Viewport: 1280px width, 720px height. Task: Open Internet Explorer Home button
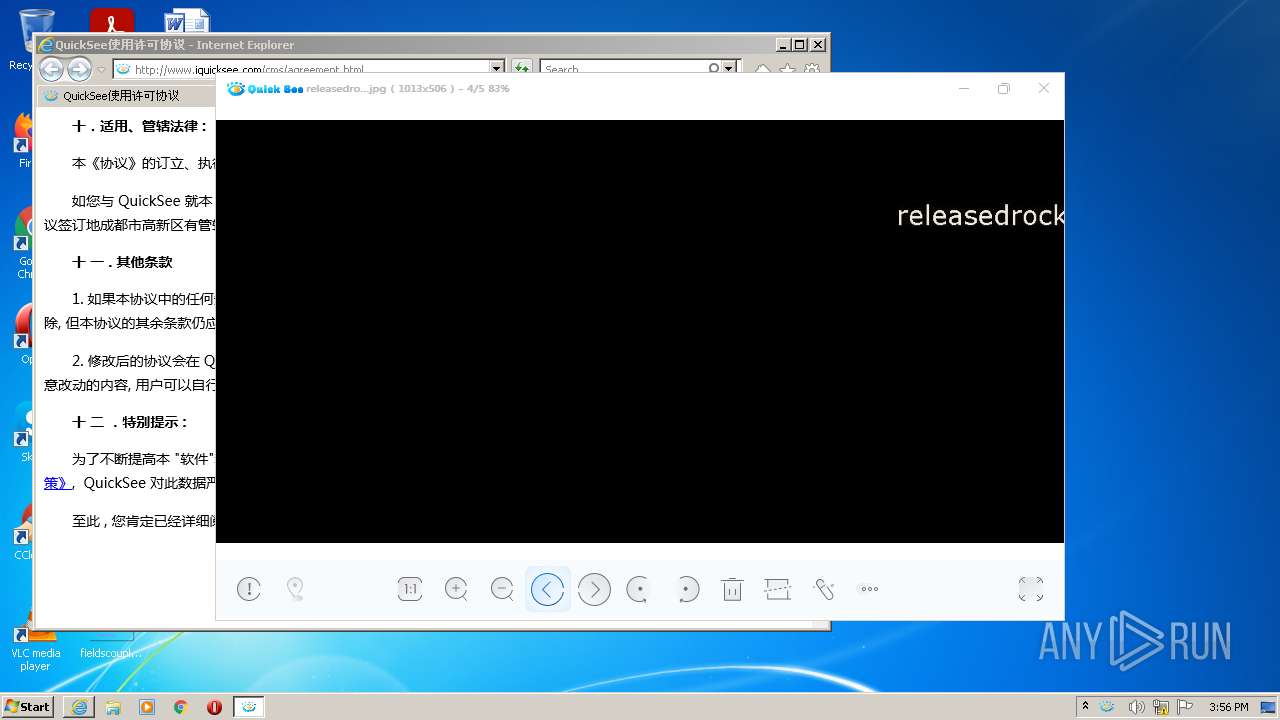point(763,69)
